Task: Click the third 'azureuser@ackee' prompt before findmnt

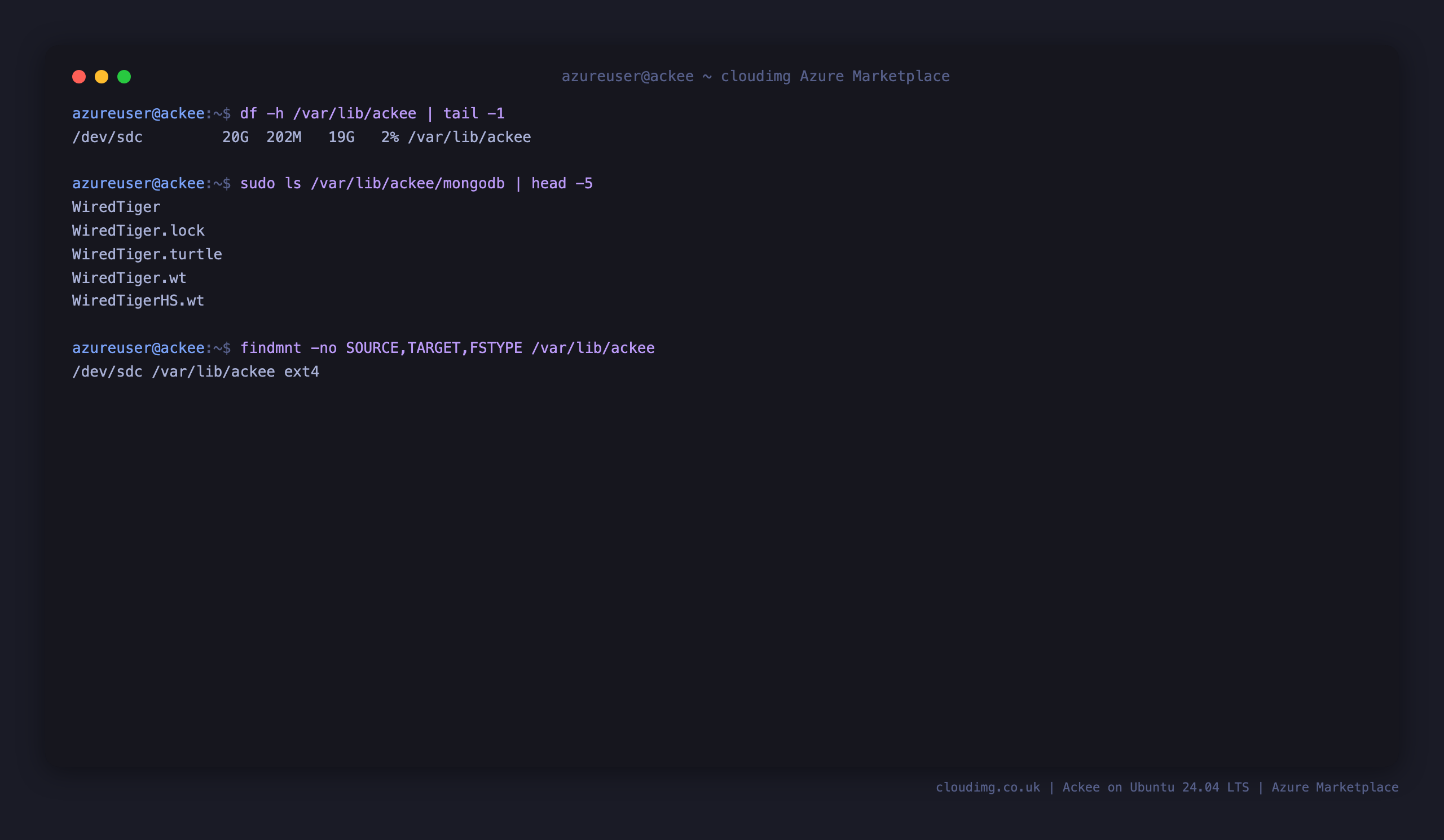Action: [x=138, y=348]
